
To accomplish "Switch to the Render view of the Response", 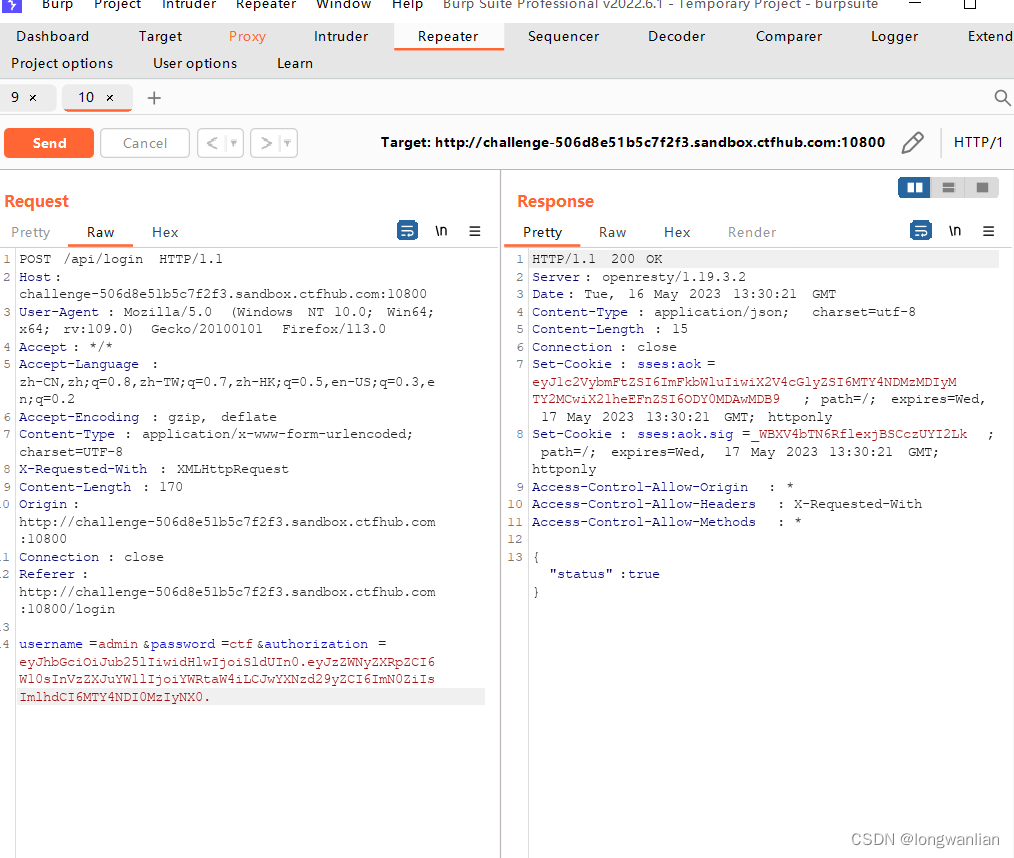I will (x=751, y=232).
